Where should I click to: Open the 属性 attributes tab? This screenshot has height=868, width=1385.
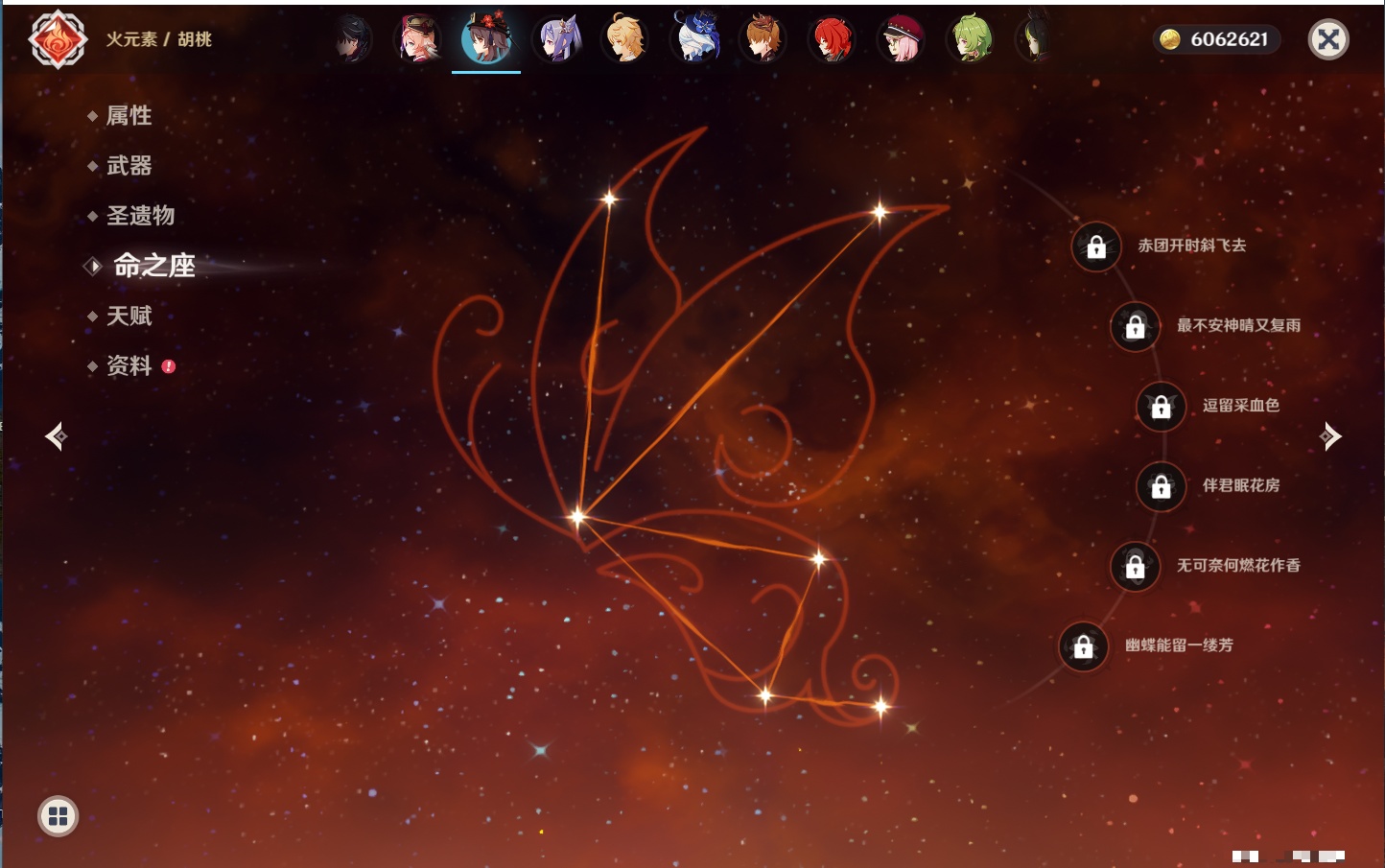129,116
